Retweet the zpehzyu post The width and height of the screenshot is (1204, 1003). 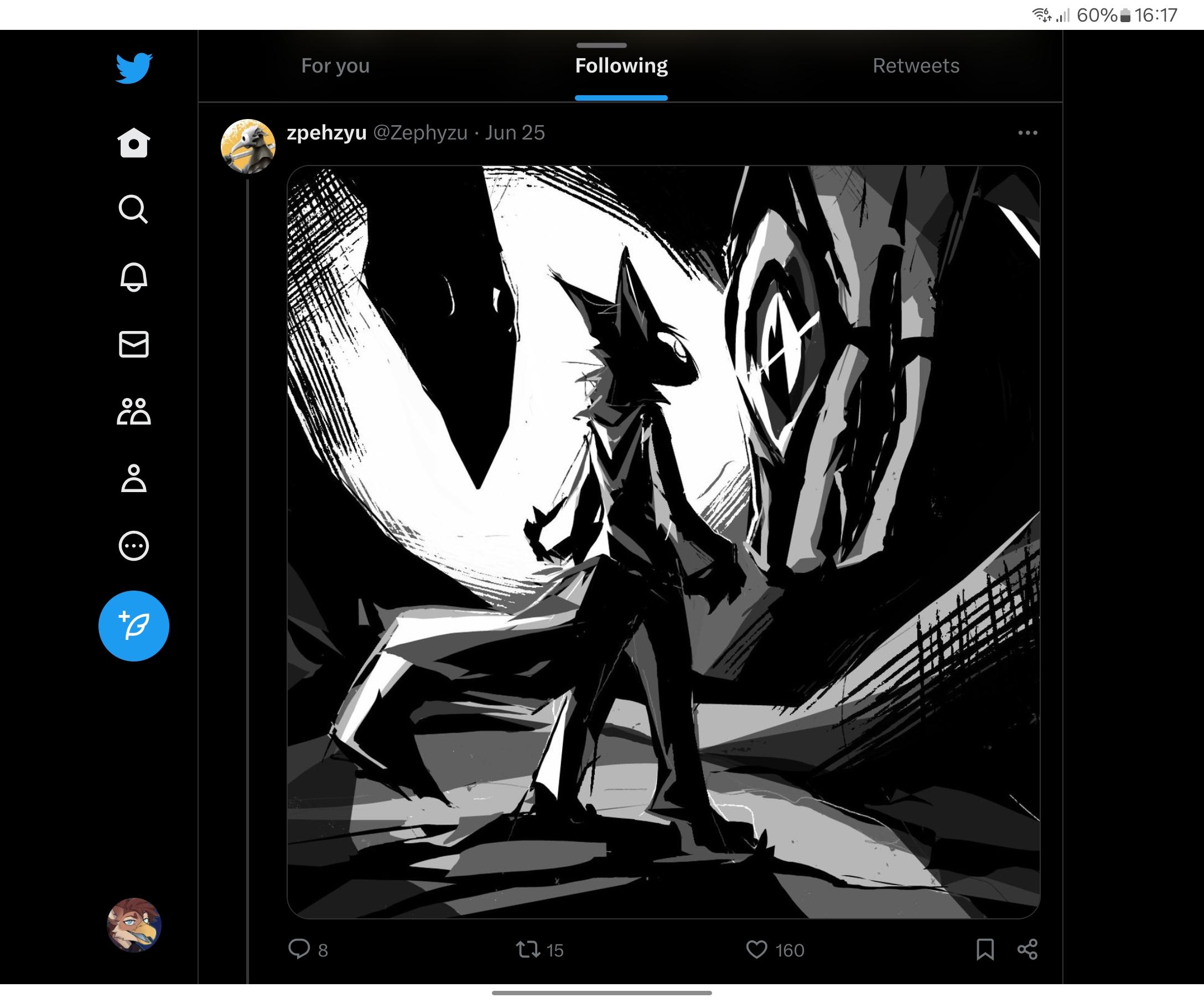pyautogui.click(x=527, y=949)
